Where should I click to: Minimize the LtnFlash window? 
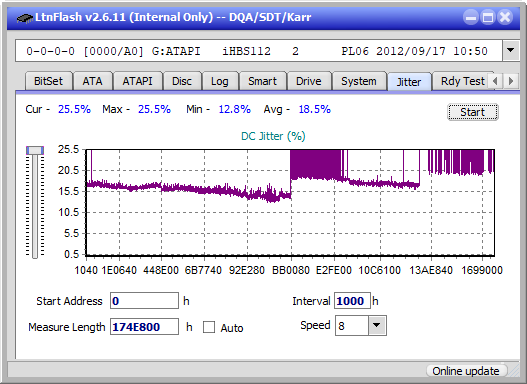[x=471, y=17]
